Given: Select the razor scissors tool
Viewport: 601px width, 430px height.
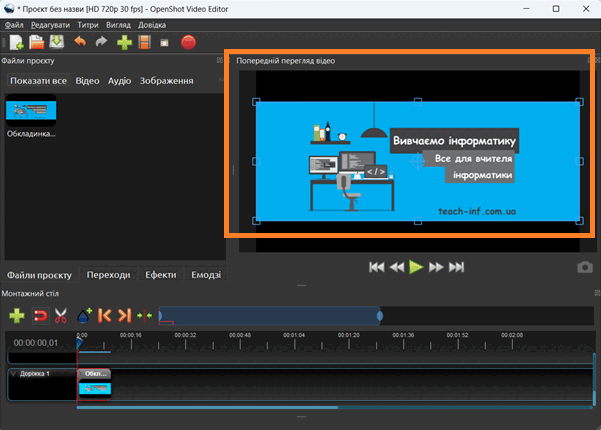Looking at the screenshot, I should (61, 316).
